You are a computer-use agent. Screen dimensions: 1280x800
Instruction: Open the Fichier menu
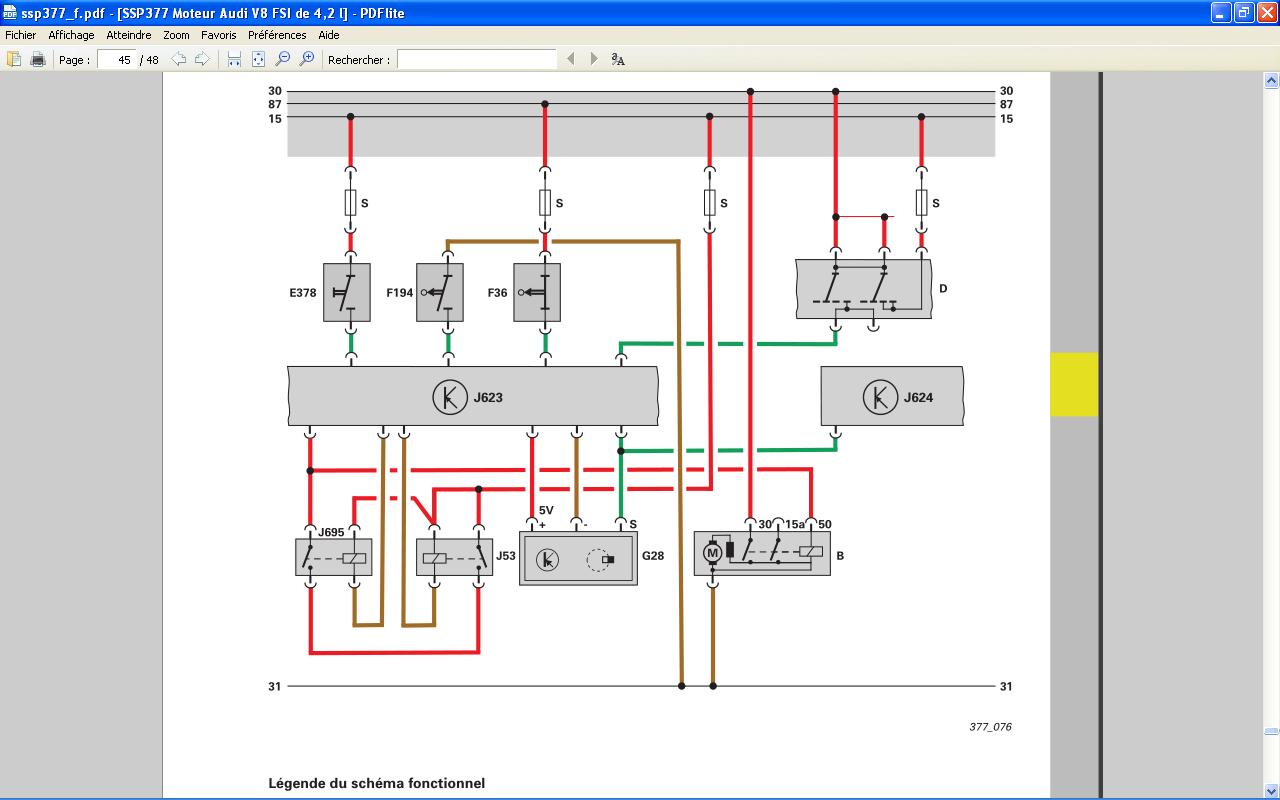pyautogui.click(x=20, y=34)
